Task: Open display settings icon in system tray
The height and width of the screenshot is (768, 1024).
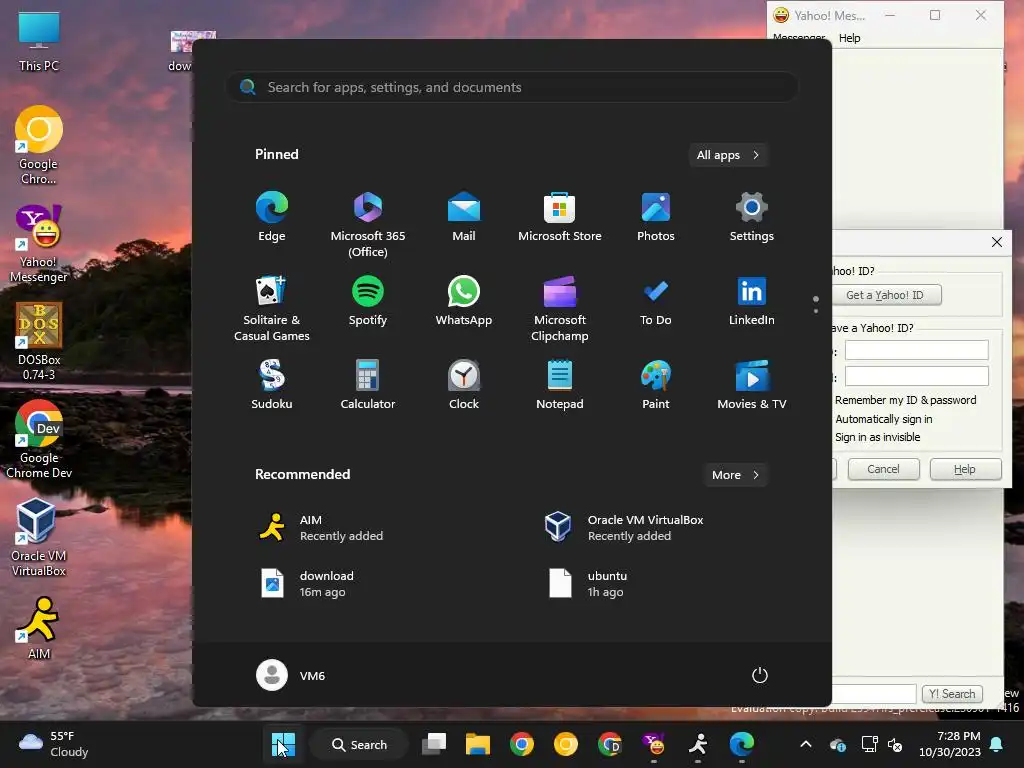Action: pos(870,744)
